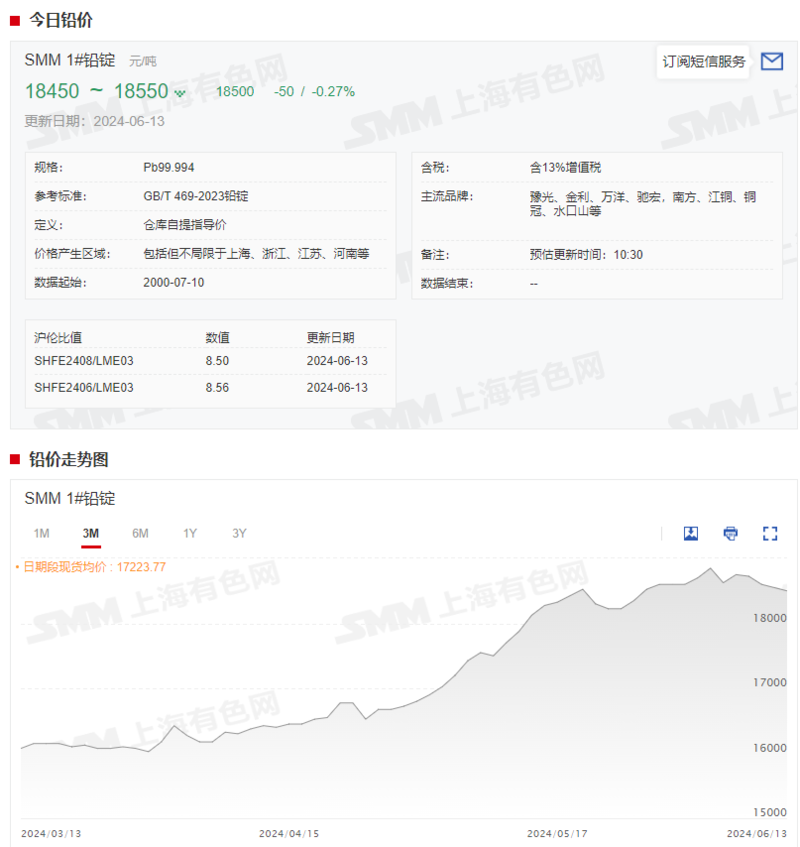
Task: Click the price range 18450 ~ 18550
Action: point(97,91)
